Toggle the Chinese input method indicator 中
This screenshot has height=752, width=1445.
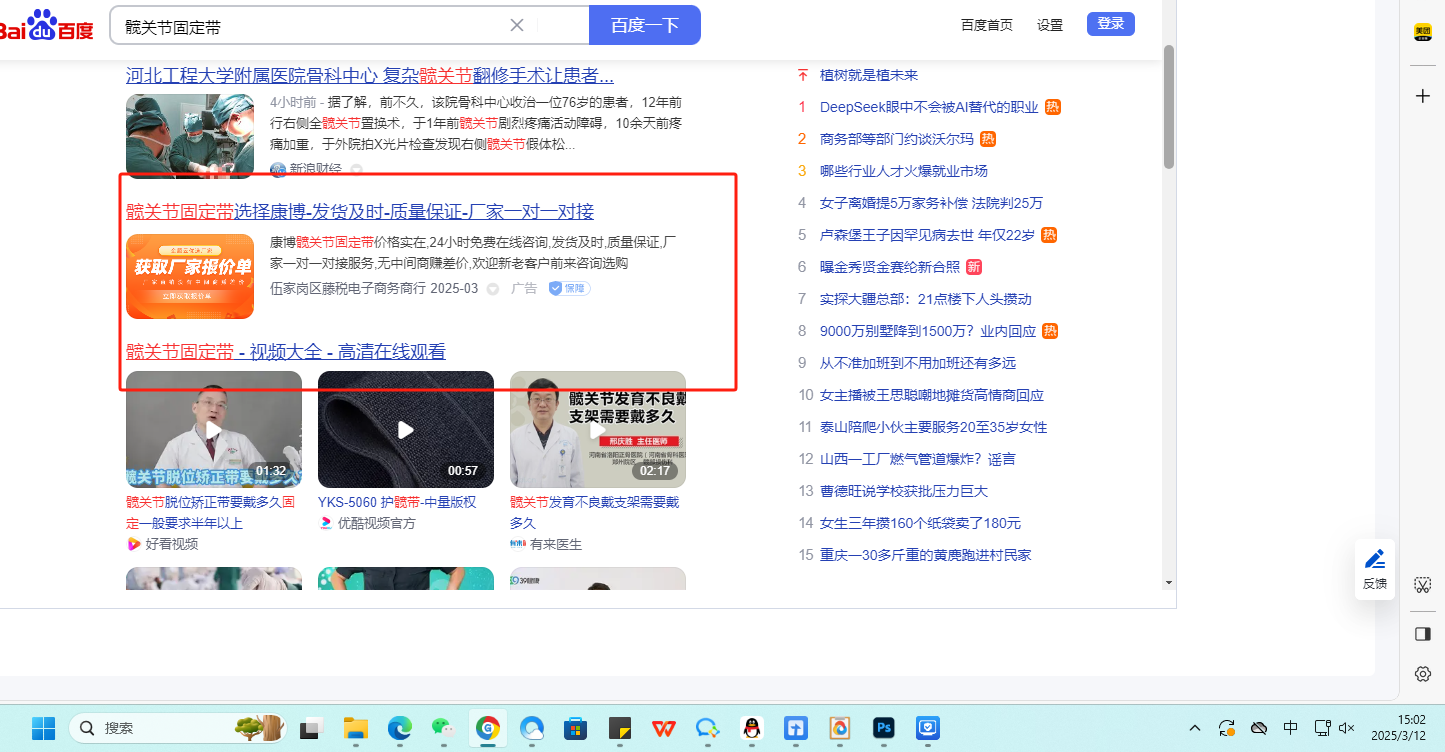pyautogui.click(x=1290, y=728)
